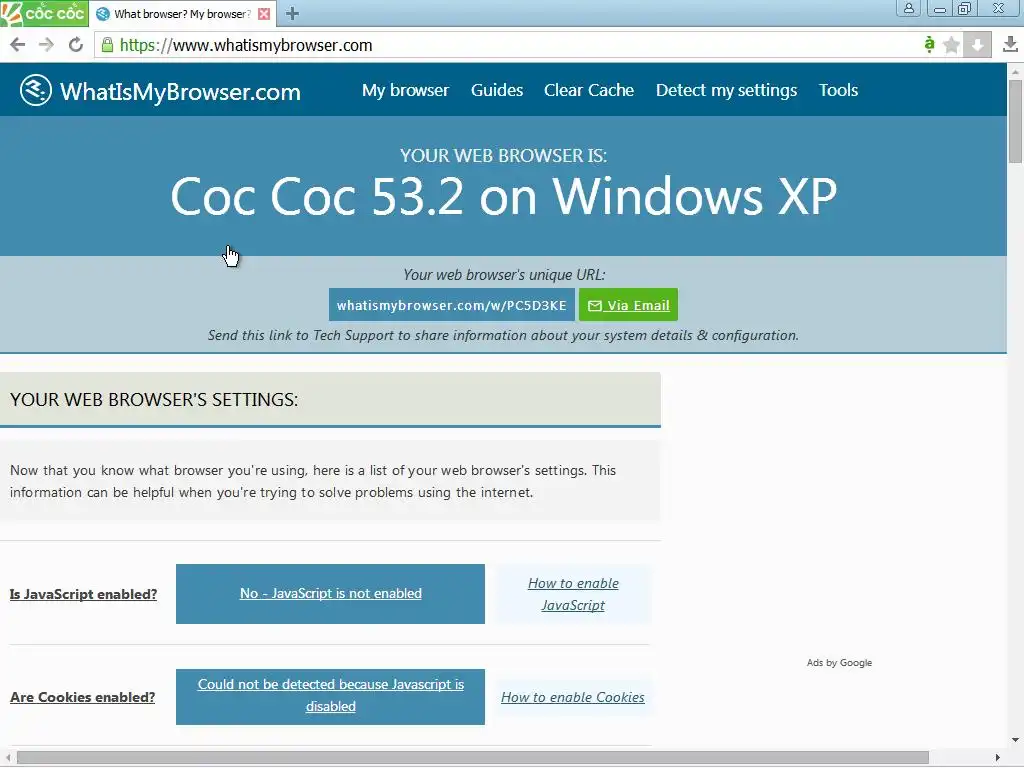Image resolution: width=1024 pixels, height=768 pixels.
Task: Click the 'Ads by Google' label
Action: [x=839, y=663]
